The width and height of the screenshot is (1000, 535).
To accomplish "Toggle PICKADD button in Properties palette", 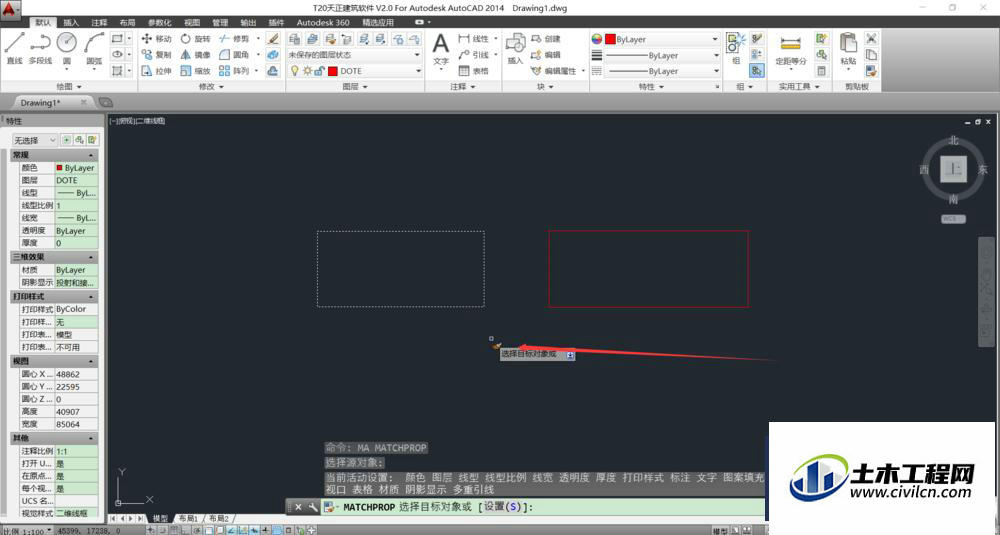I will 66,140.
